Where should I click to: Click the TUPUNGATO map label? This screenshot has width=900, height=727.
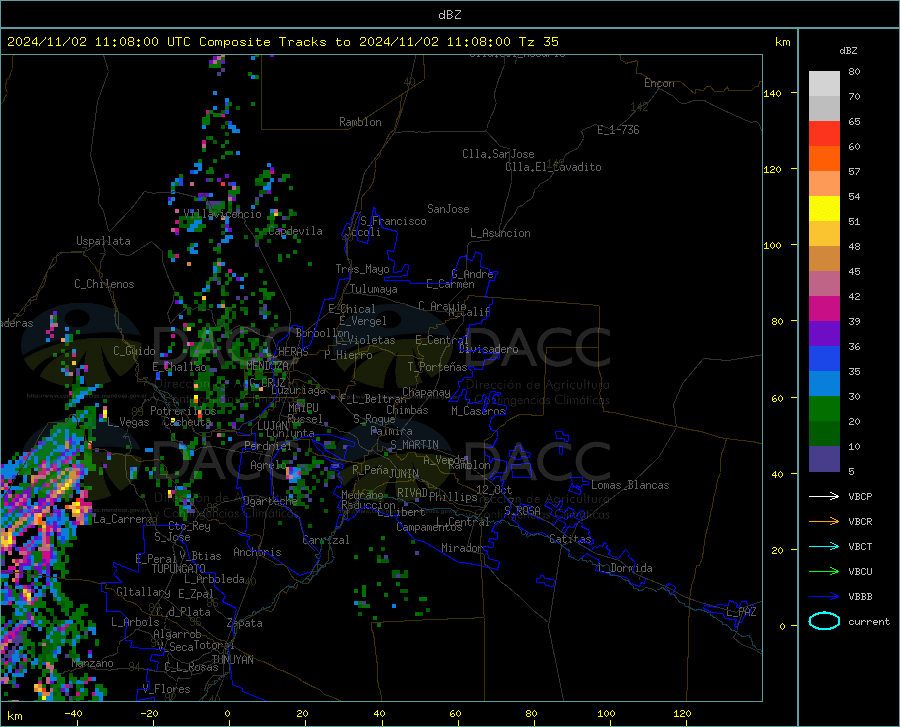tap(179, 569)
